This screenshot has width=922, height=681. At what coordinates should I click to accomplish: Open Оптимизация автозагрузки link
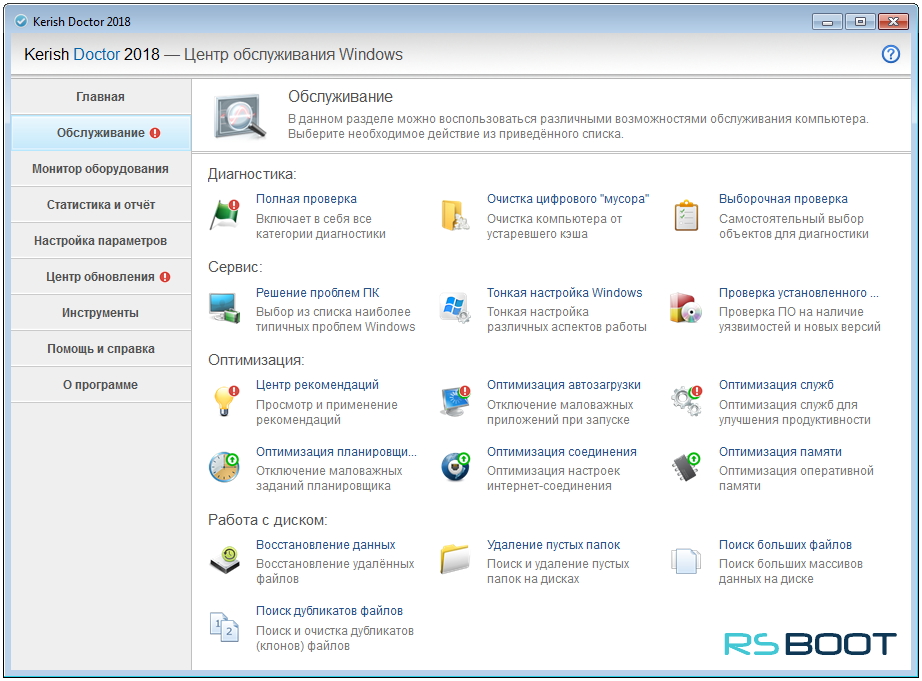click(x=564, y=385)
